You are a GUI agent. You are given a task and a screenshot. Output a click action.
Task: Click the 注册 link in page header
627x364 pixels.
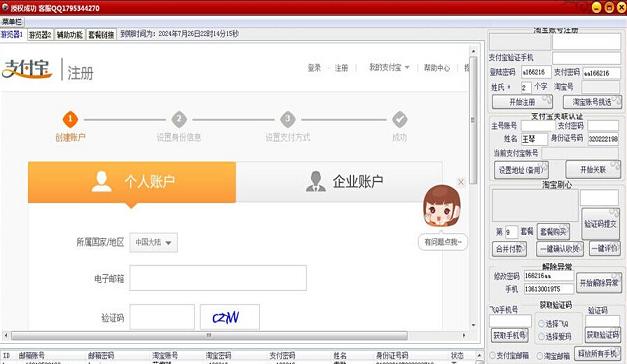coord(341,68)
